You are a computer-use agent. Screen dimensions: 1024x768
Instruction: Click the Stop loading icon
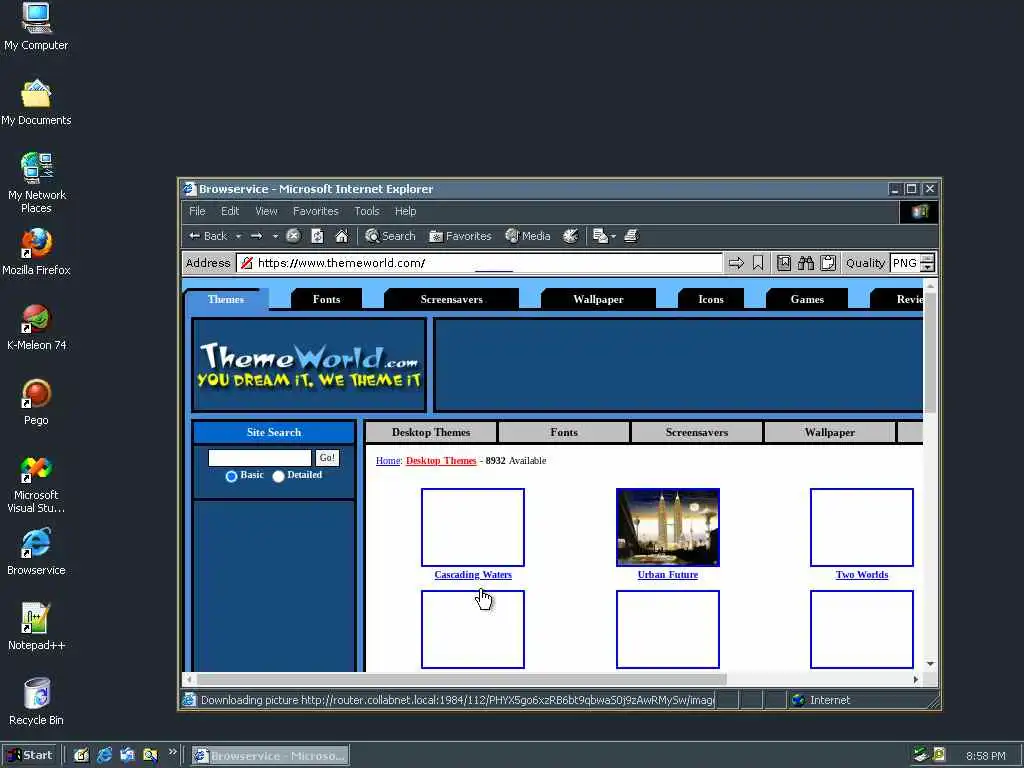pos(293,236)
